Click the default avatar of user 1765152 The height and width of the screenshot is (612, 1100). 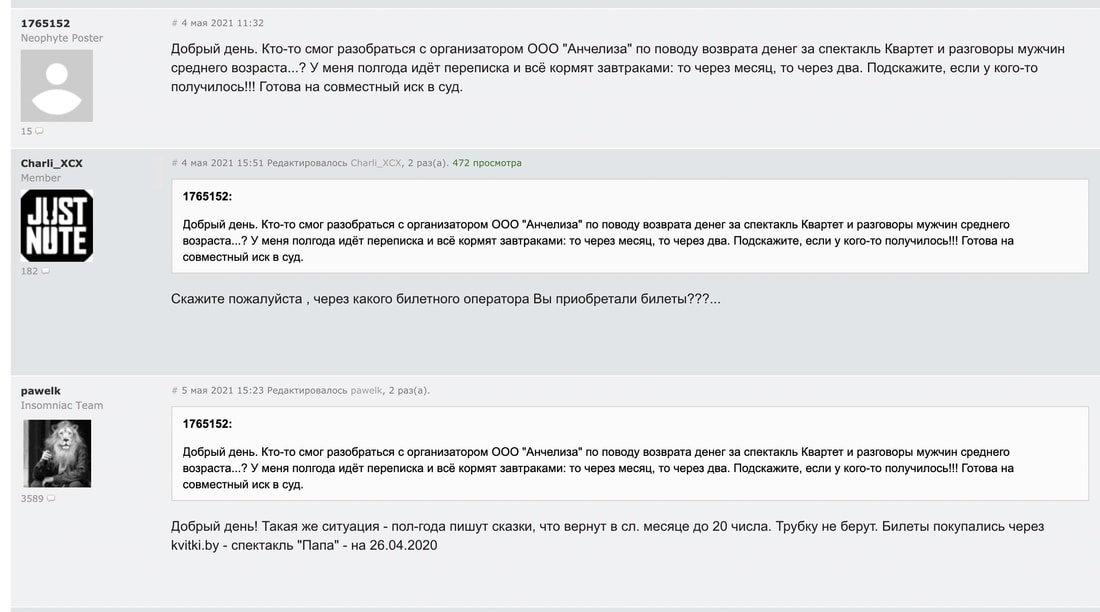point(57,86)
